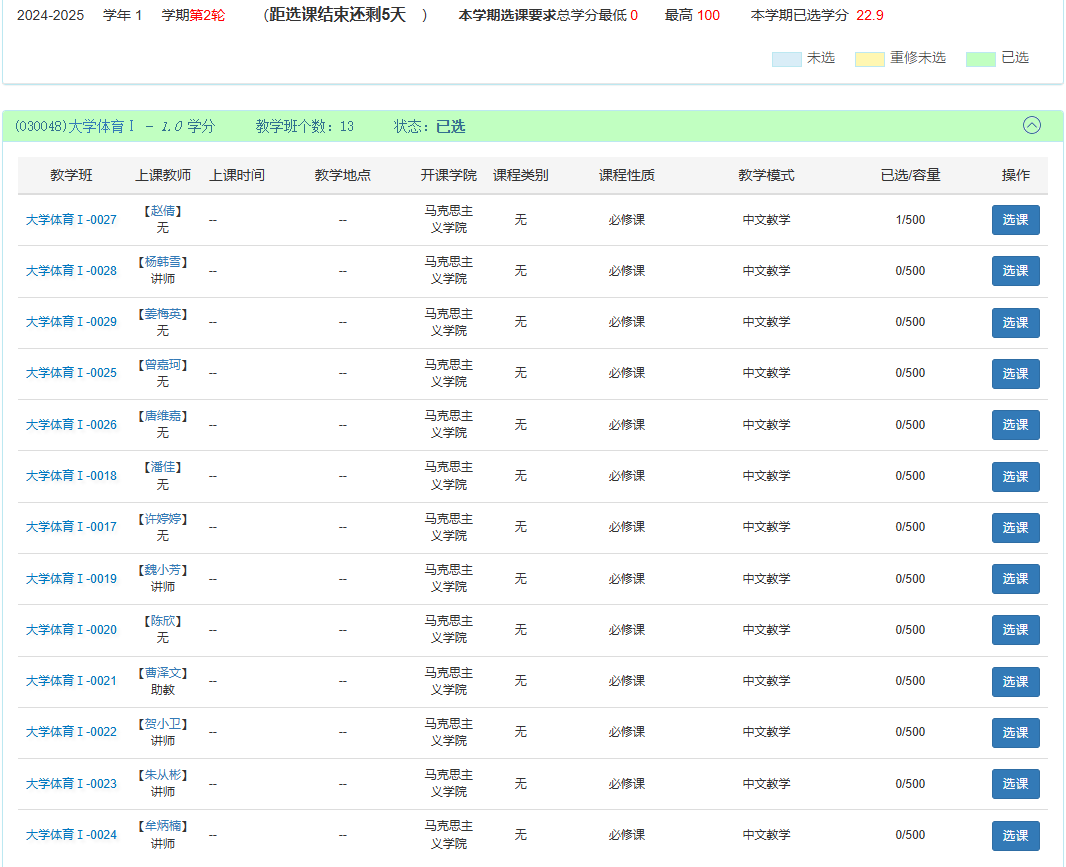Click 选课 button for 大学体育Ⅰ-0019
Screen dimensions: 1066x867
point(1015,579)
